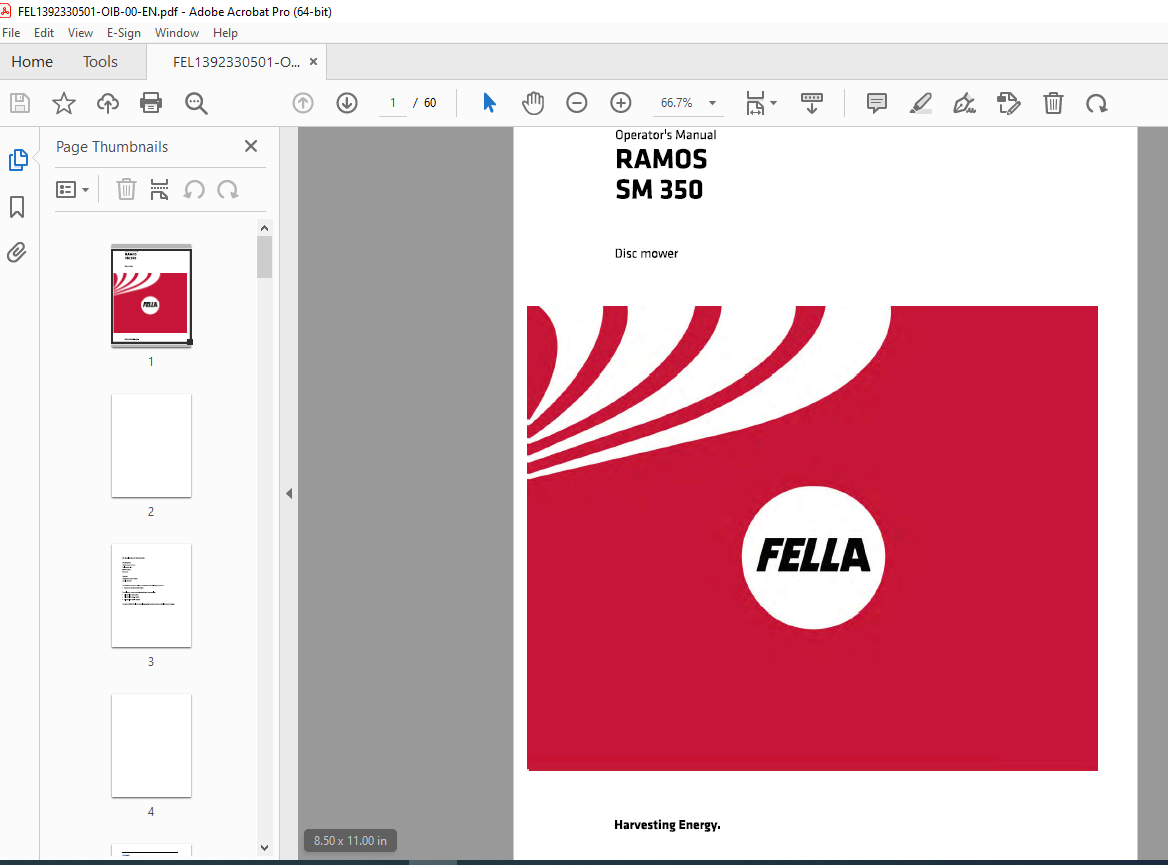The image size is (1168, 865).
Task: Click the '8.50 x 11.00 in' size label
Action: pyautogui.click(x=350, y=840)
